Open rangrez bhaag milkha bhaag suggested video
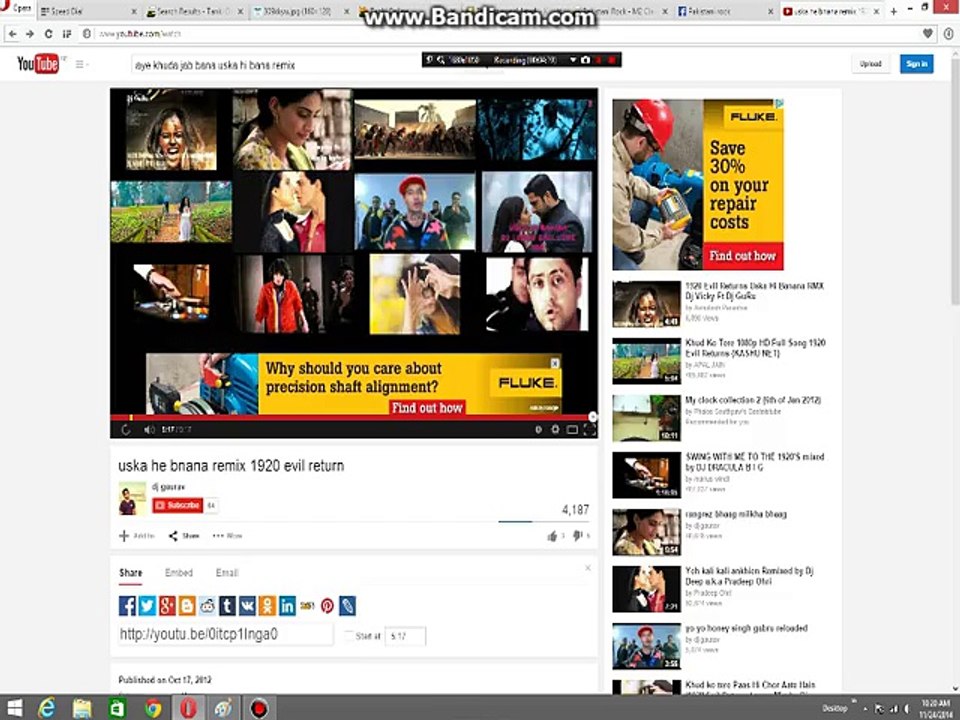The height and width of the screenshot is (720, 960). coord(736,514)
